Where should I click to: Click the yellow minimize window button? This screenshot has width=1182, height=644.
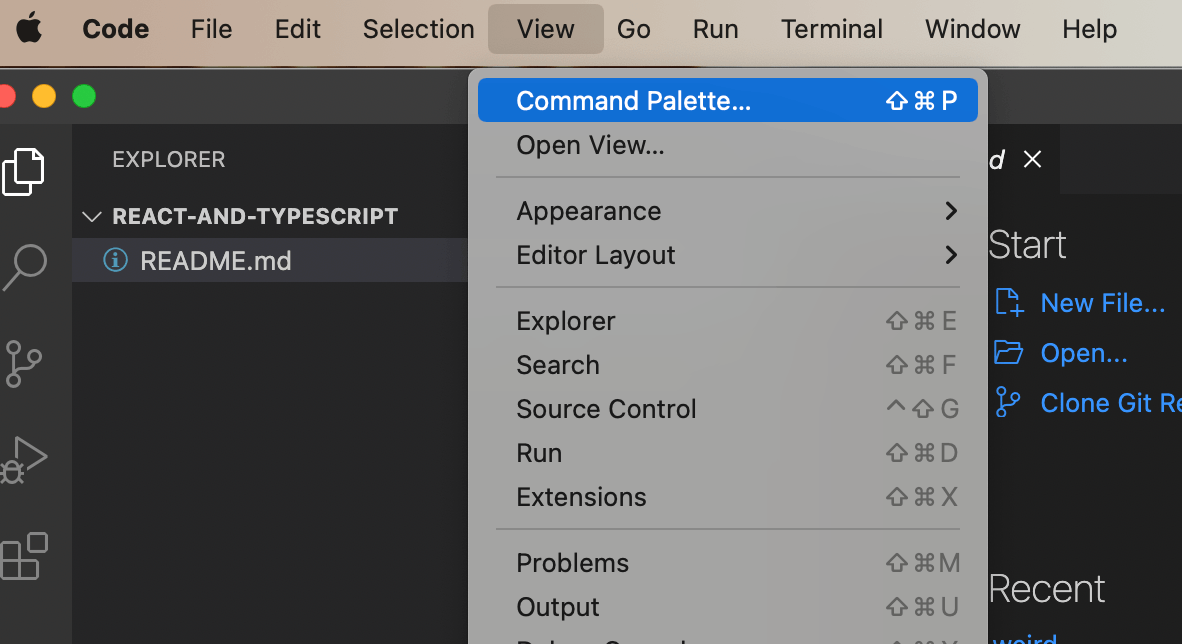pos(44,97)
